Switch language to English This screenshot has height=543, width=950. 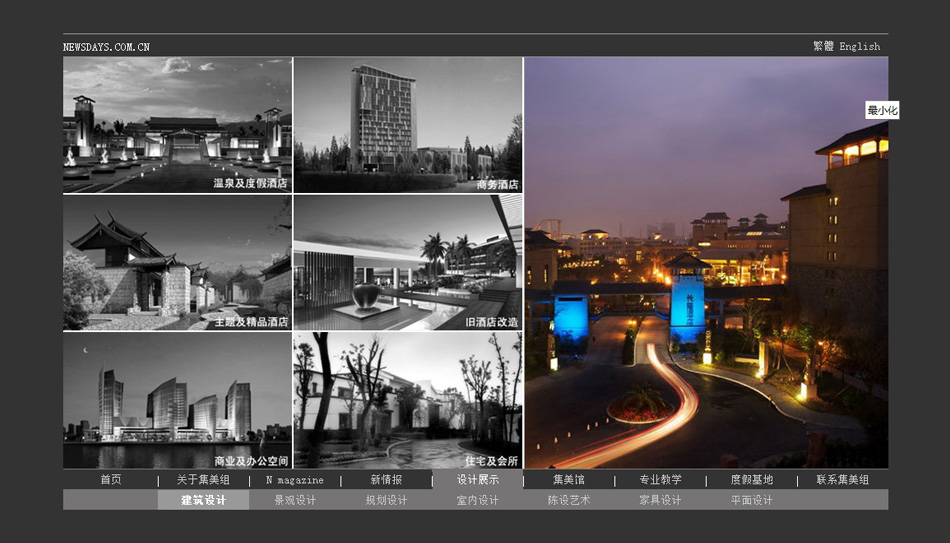click(860, 46)
